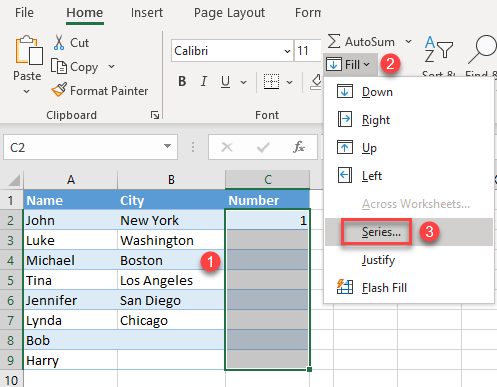The image size is (497, 387).
Task: Switch to the Home tab
Action: 85,13
